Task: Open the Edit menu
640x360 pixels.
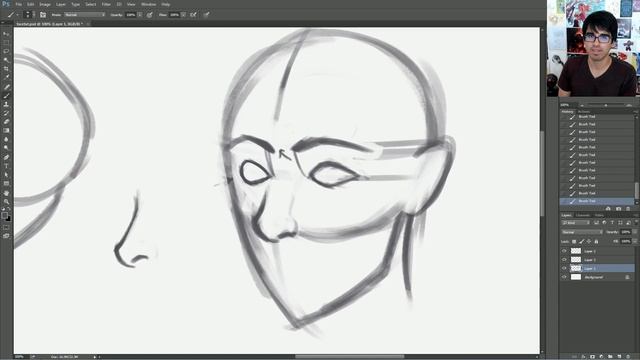Action: pyautogui.click(x=31, y=4)
